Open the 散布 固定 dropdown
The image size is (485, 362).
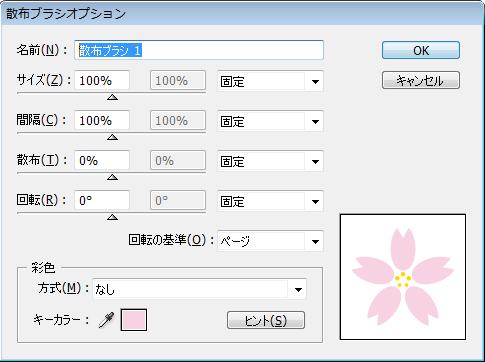[270, 161]
